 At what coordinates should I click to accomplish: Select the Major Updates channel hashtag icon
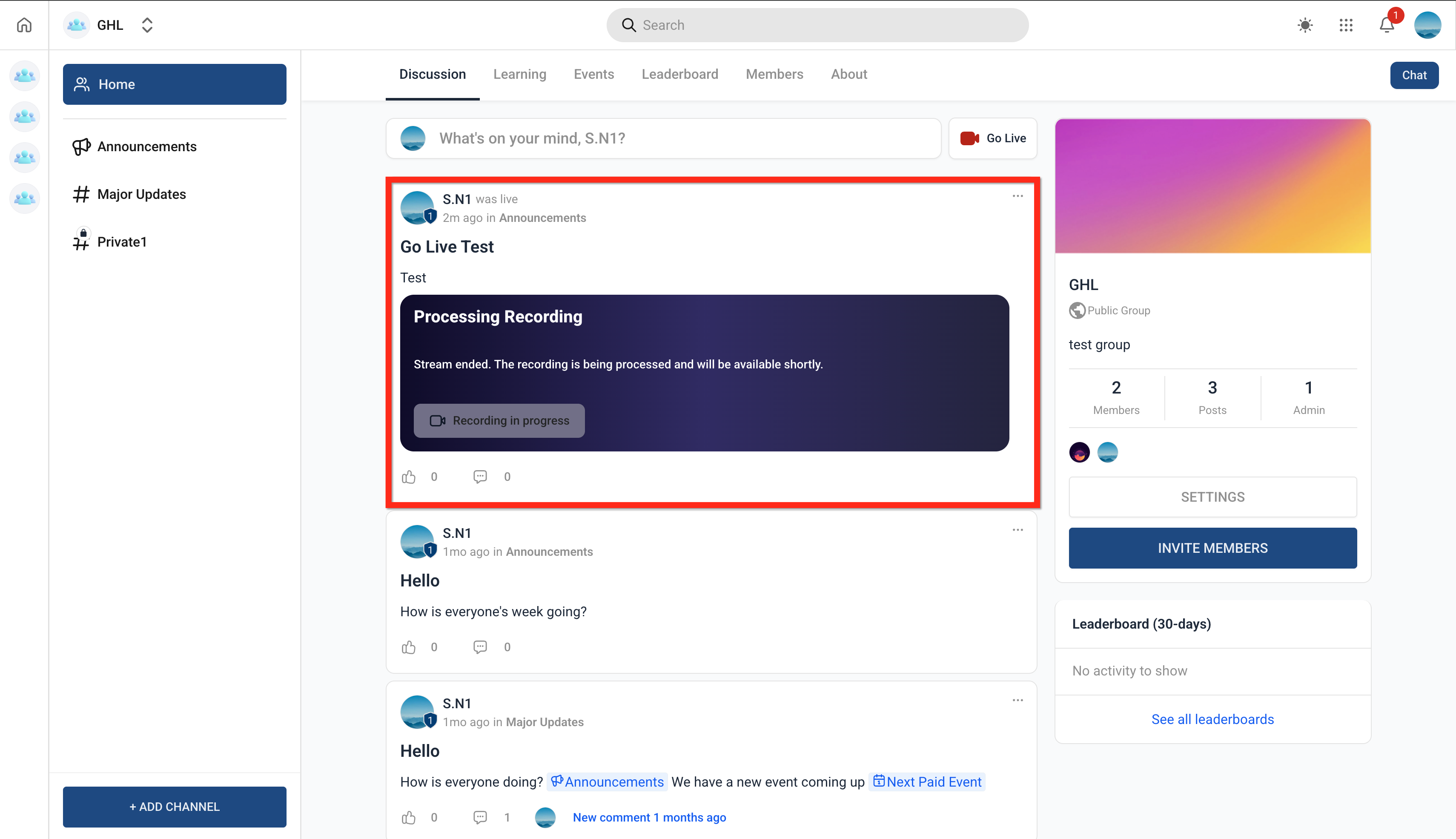point(81,194)
